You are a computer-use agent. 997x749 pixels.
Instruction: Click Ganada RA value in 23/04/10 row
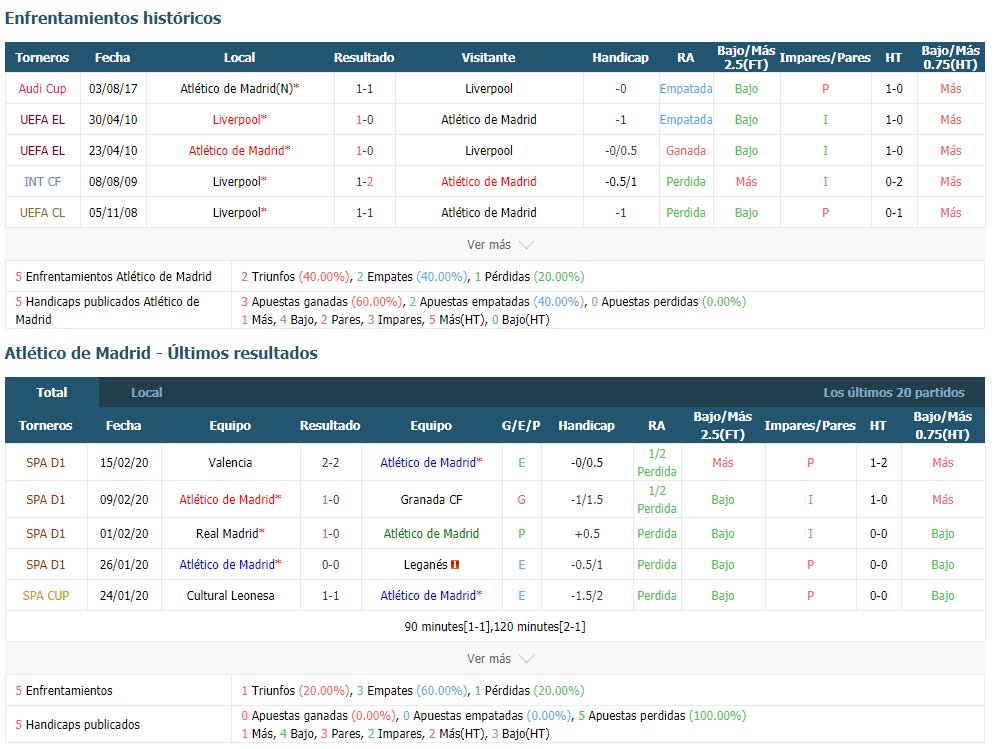[685, 151]
